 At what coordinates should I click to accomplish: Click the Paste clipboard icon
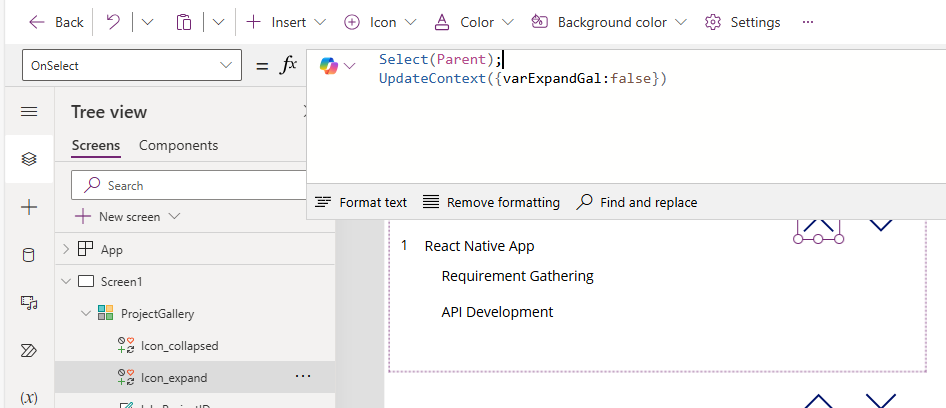183,22
